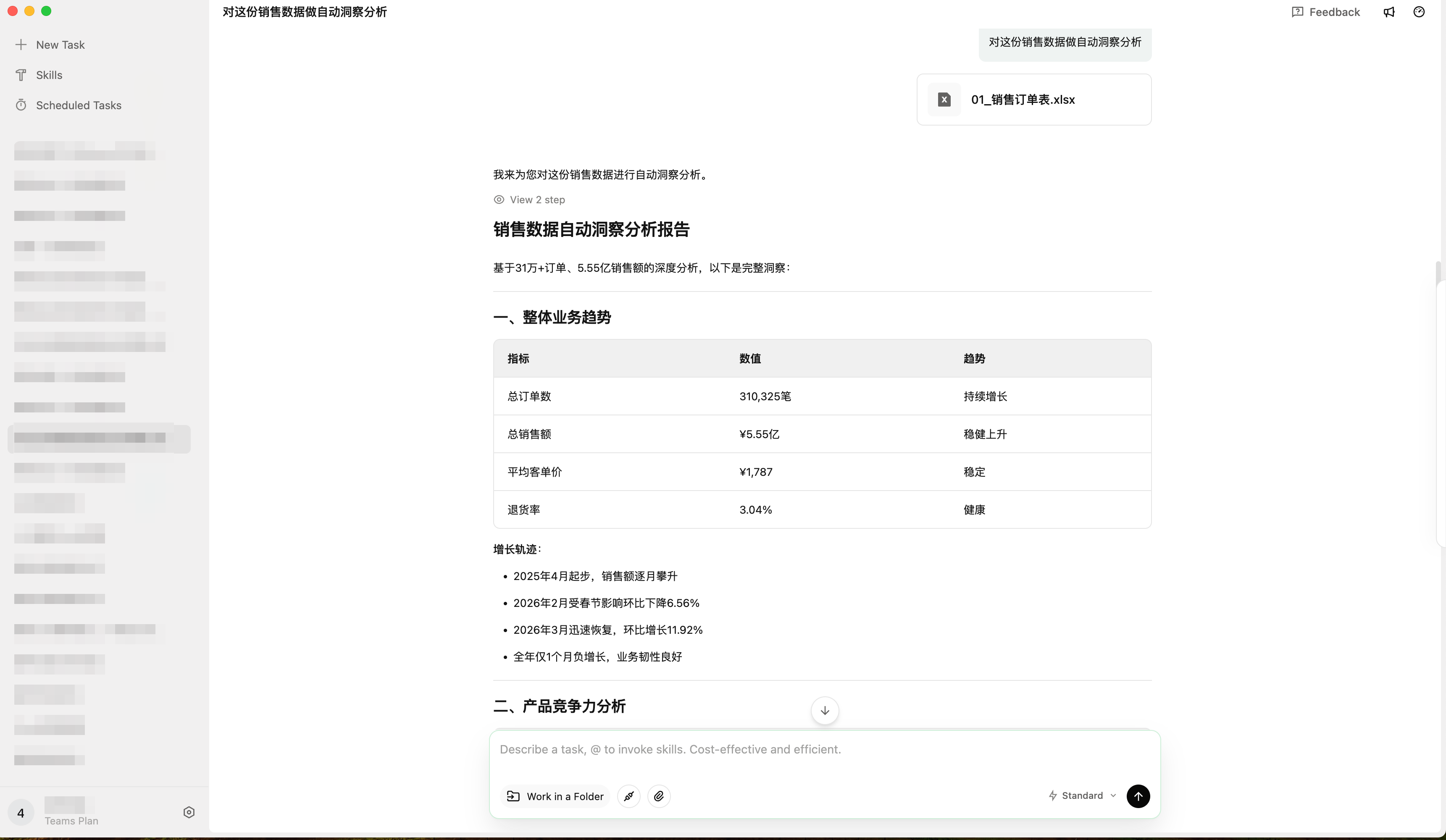Viewport: 1446px width, 840px height.
Task: Click the user avatar labeled 4
Action: tap(21, 812)
